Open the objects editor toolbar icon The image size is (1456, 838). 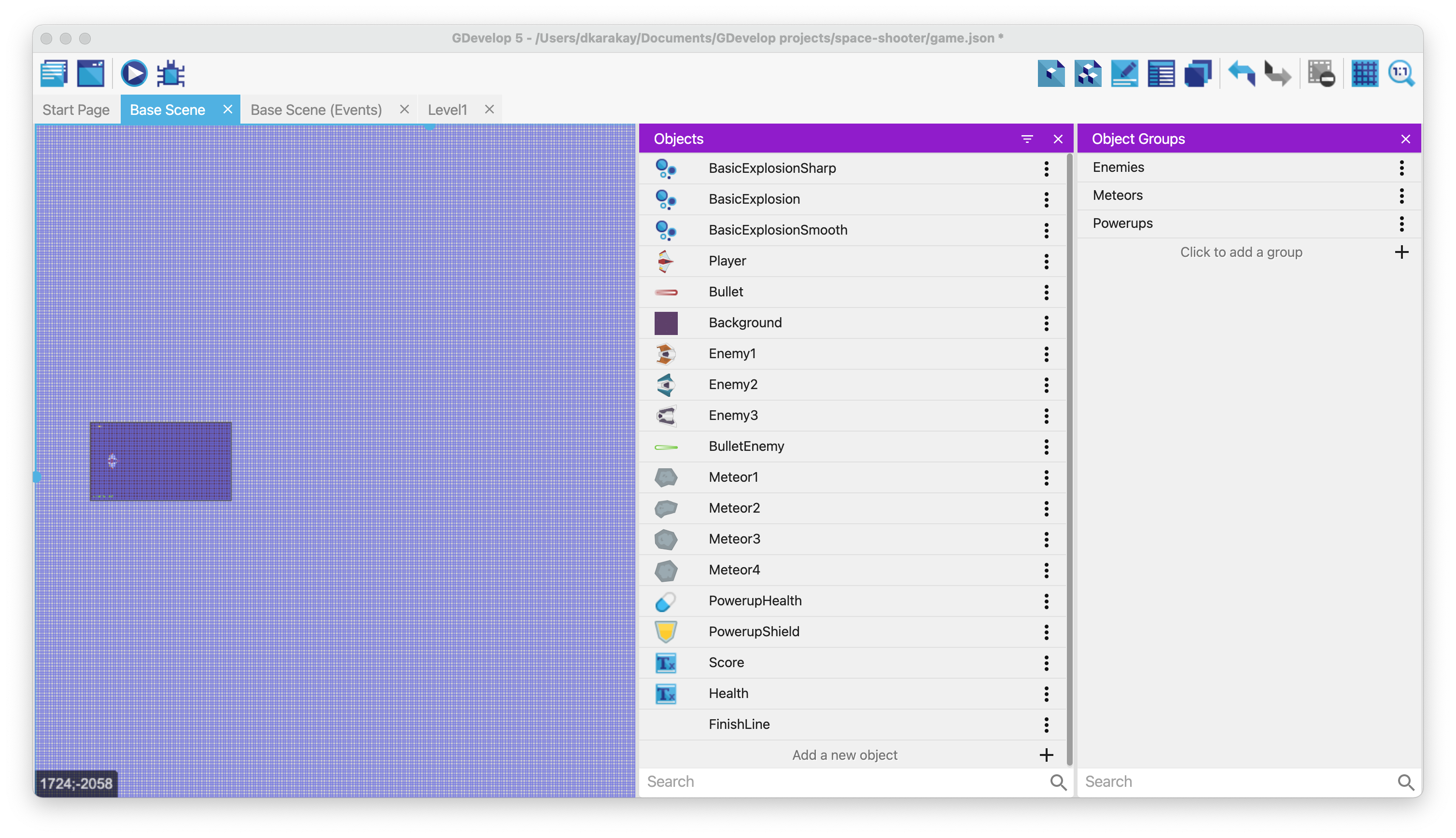pos(1051,74)
